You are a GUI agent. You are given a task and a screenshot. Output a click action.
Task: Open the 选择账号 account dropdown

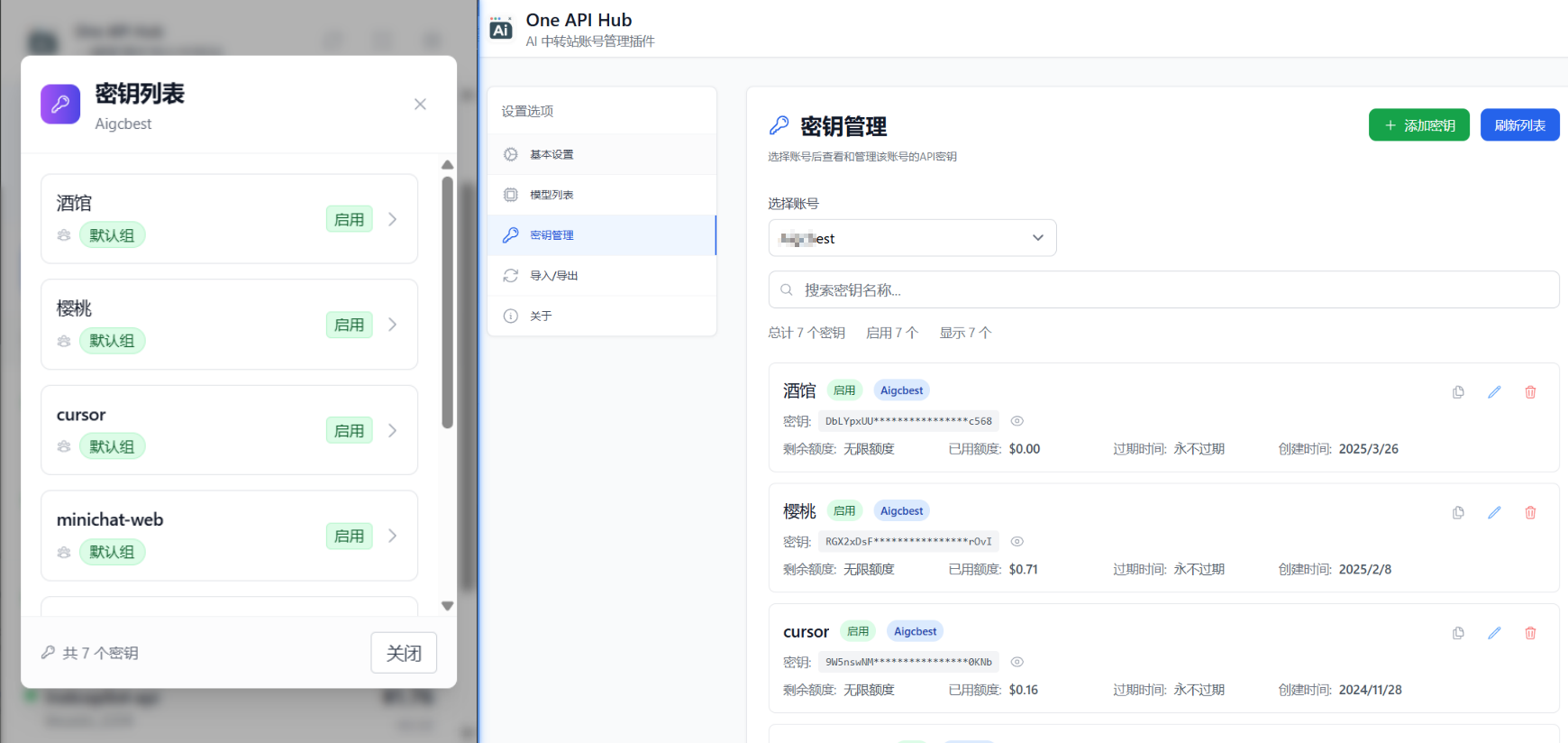click(912, 238)
